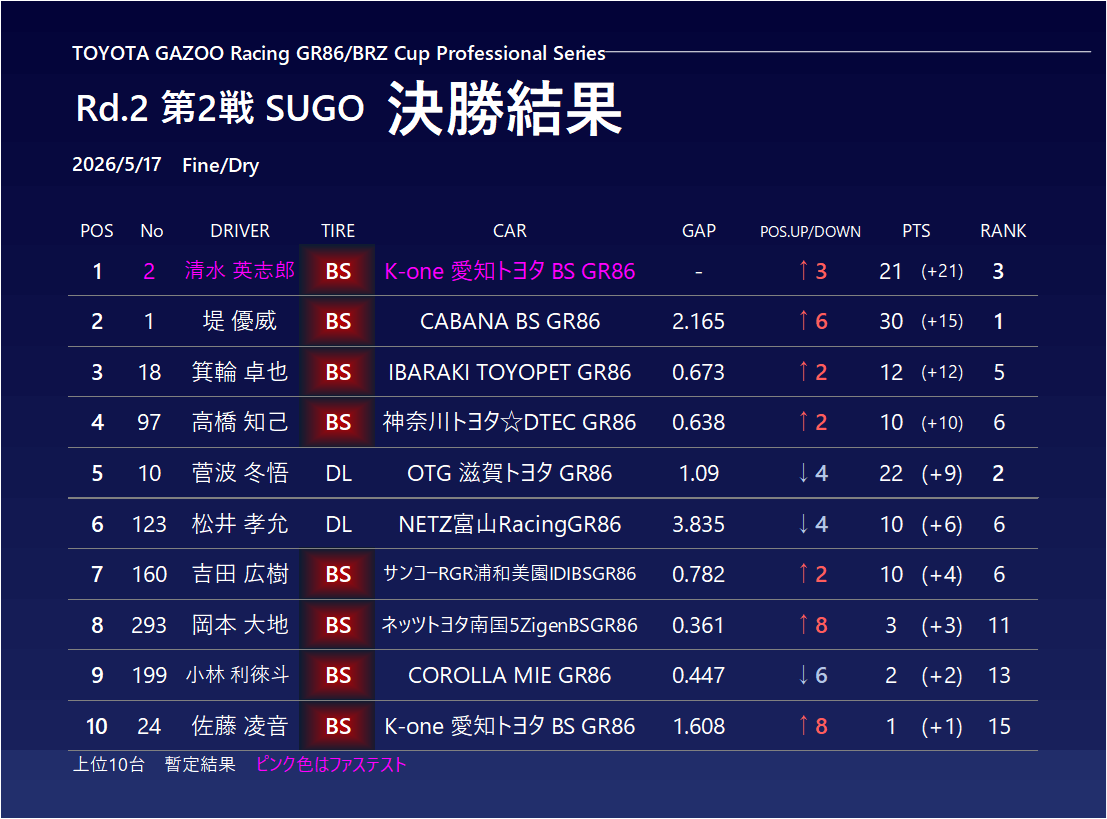Click car name OTG 滋賀トヨタ GR86
The height and width of the screenshot is (819, 1107).
click(510, 473)
